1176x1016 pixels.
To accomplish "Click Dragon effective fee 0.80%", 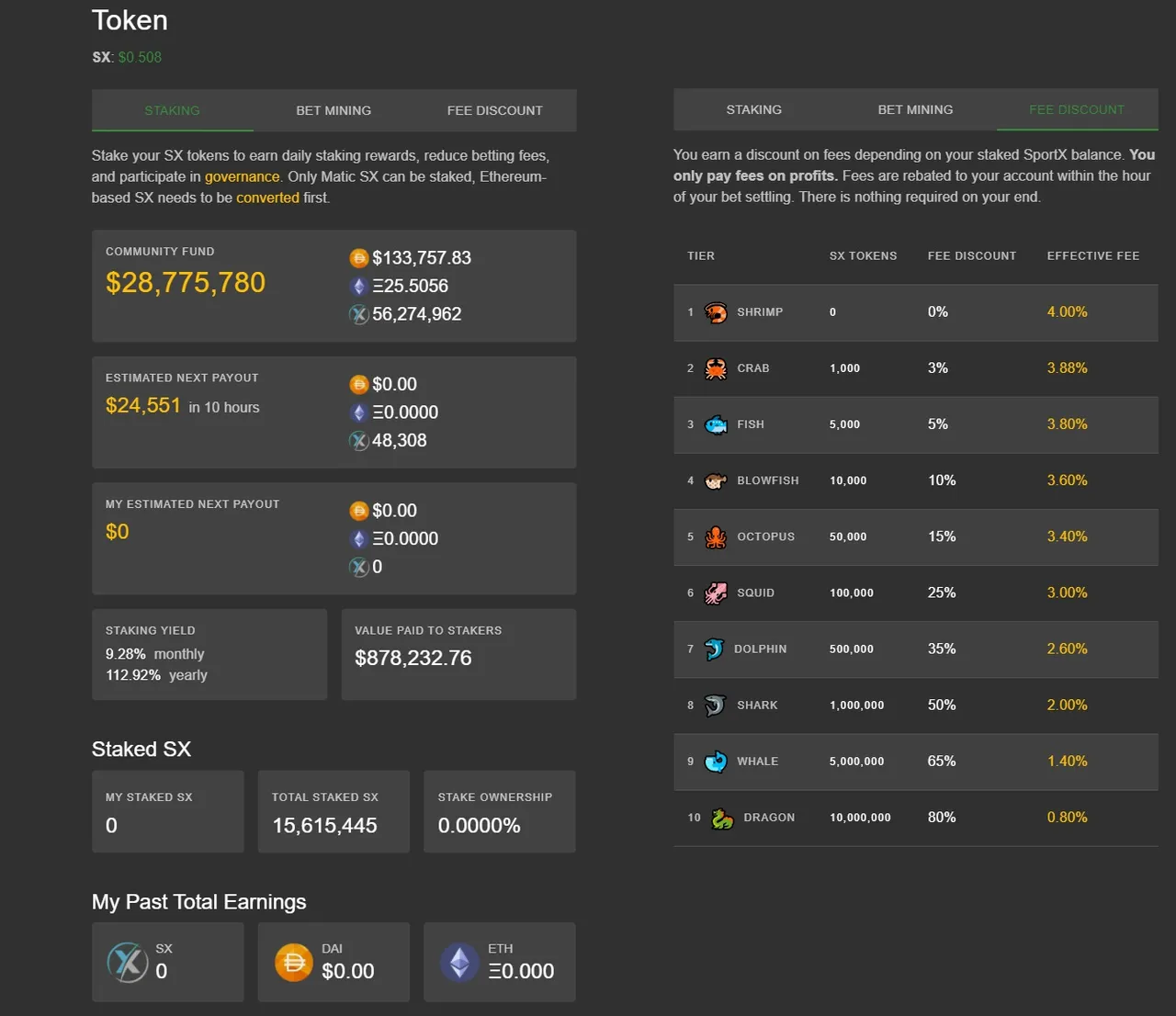I will coord(1068,818).
